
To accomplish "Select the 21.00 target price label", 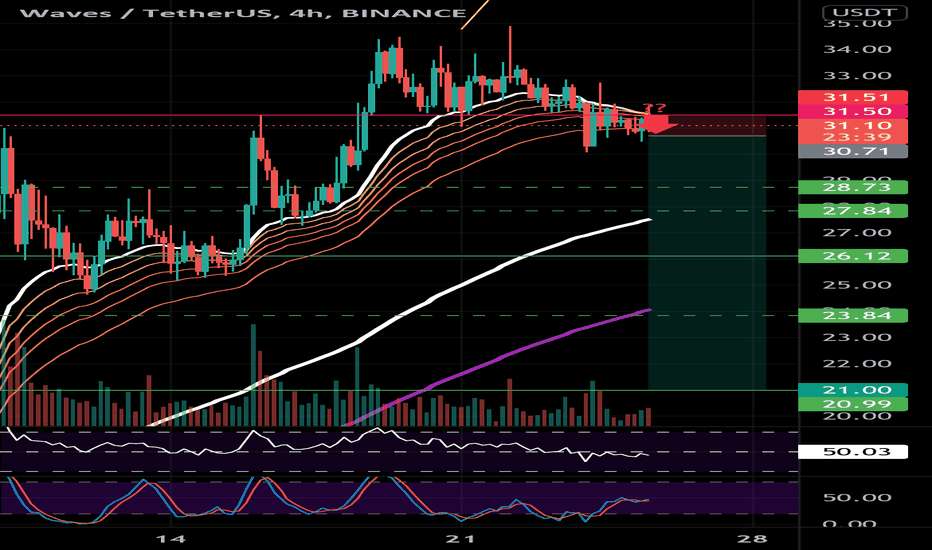I will 853,390.
